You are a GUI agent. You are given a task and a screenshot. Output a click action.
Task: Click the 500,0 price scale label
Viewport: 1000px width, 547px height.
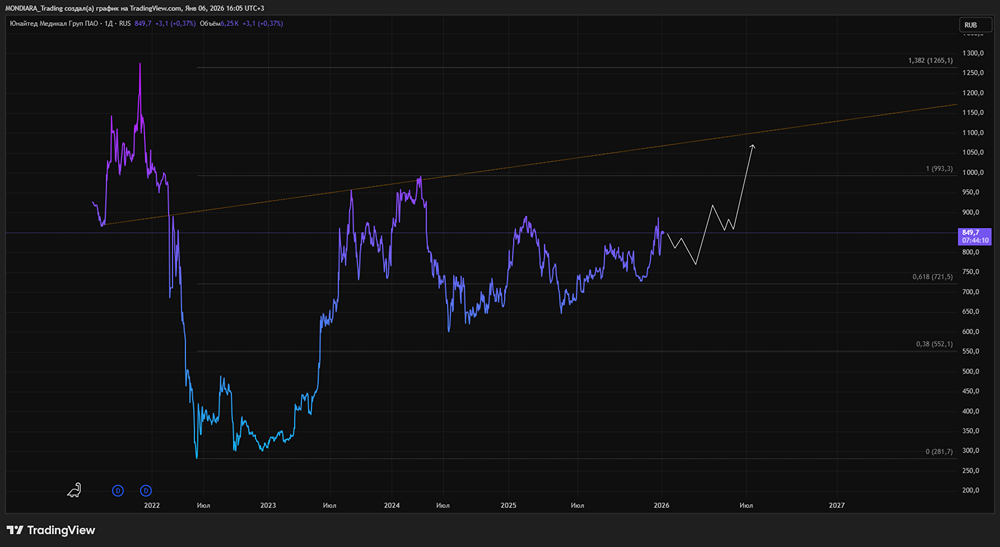coord(973,372)
